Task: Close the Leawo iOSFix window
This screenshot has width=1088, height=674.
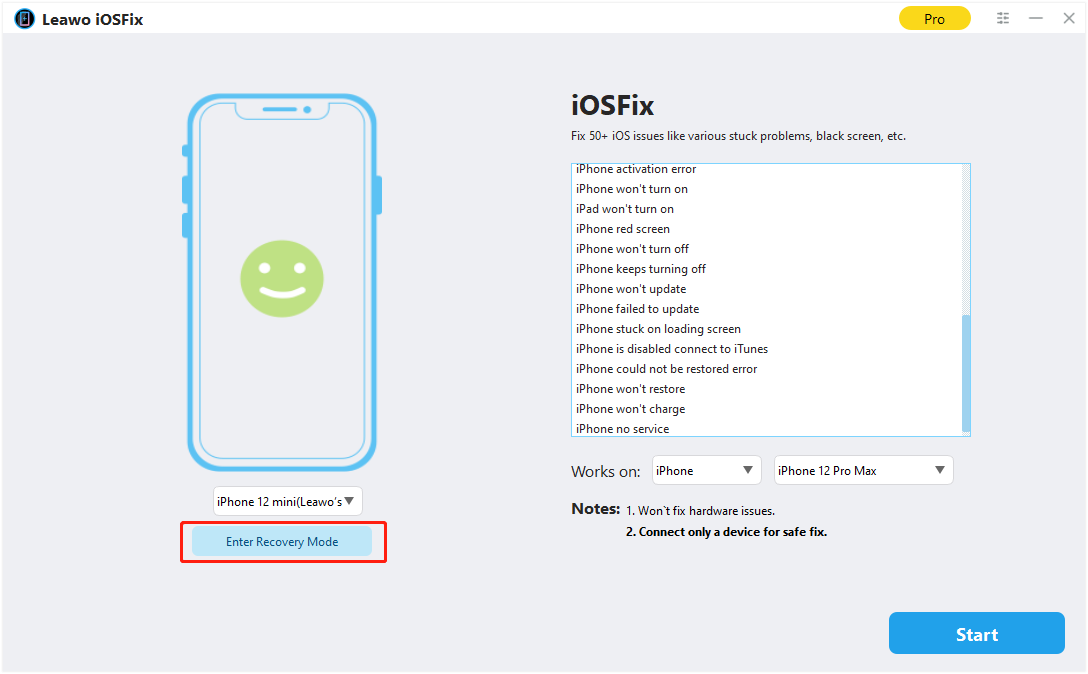Action: 1069,19
